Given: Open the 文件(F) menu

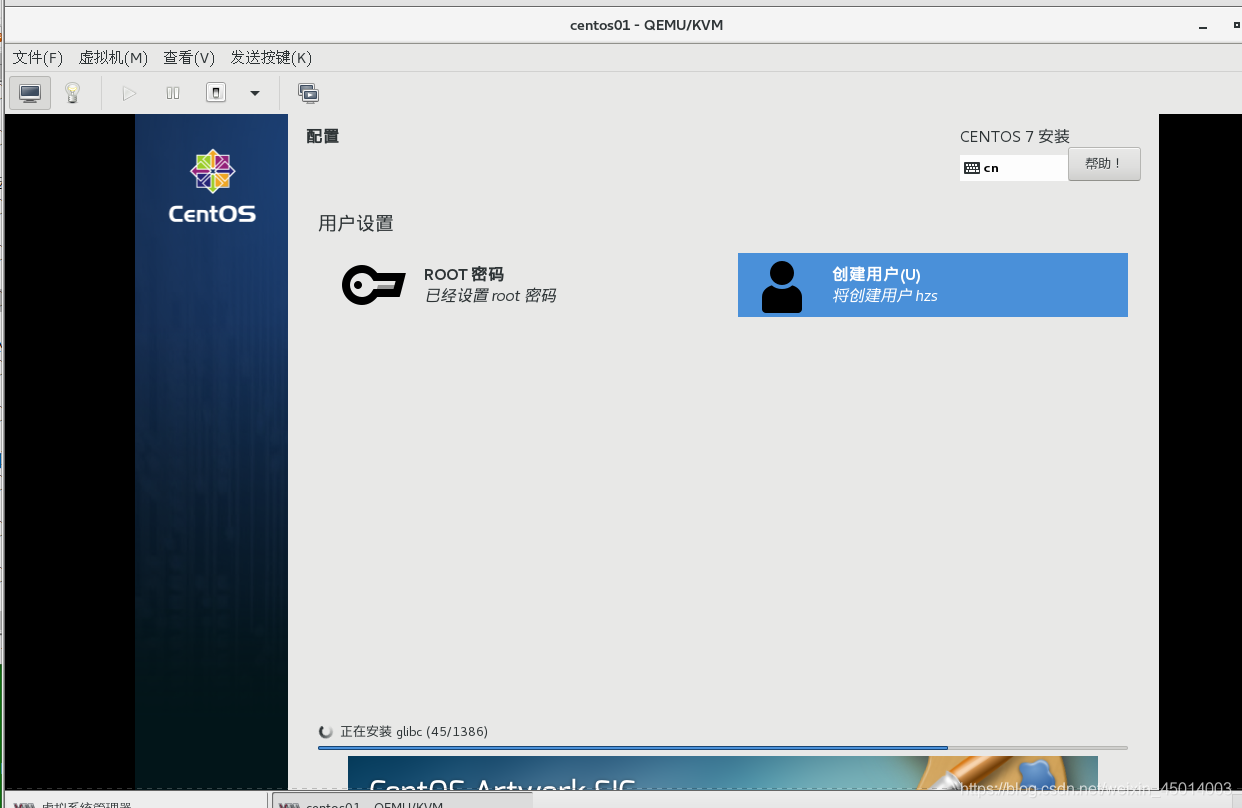Looking at the screenshot, I should [38, 58].
